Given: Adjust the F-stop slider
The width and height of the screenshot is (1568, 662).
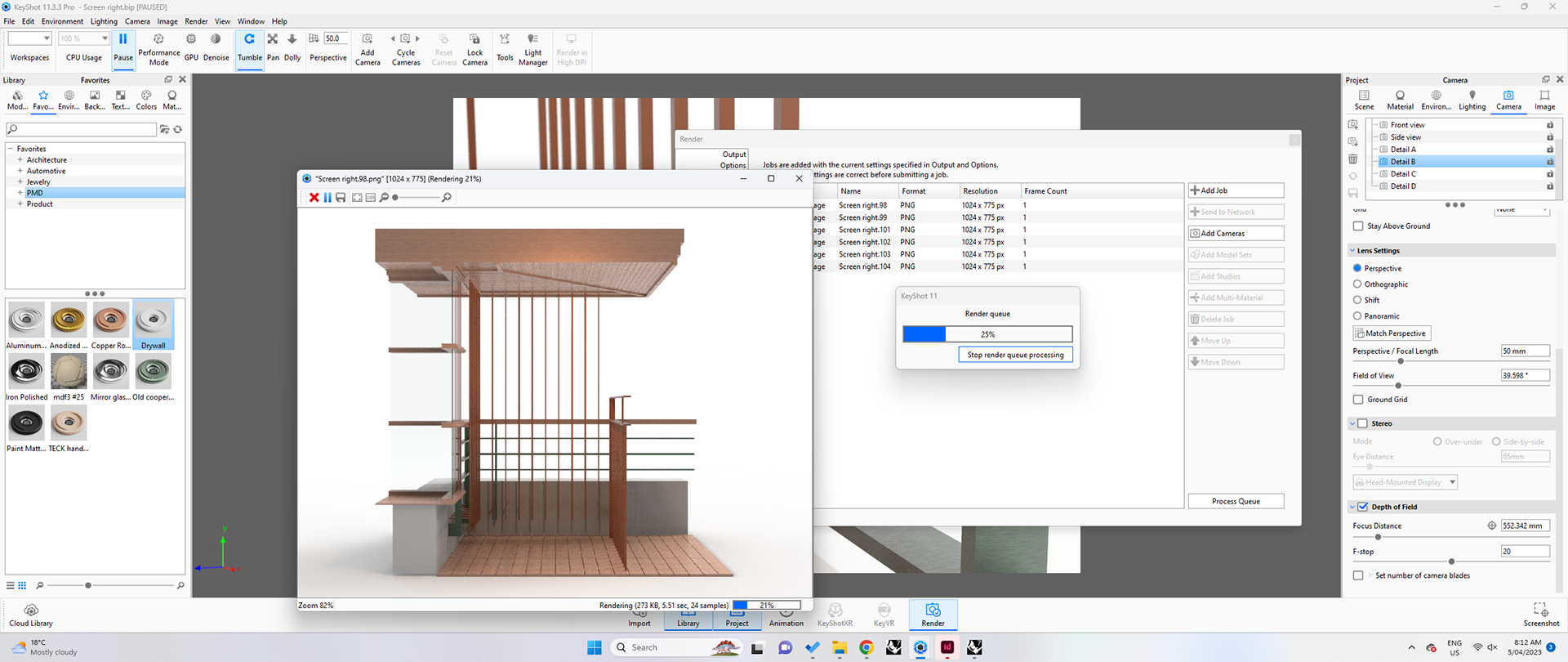Looking at the screenshot, I should point(1451,561).
